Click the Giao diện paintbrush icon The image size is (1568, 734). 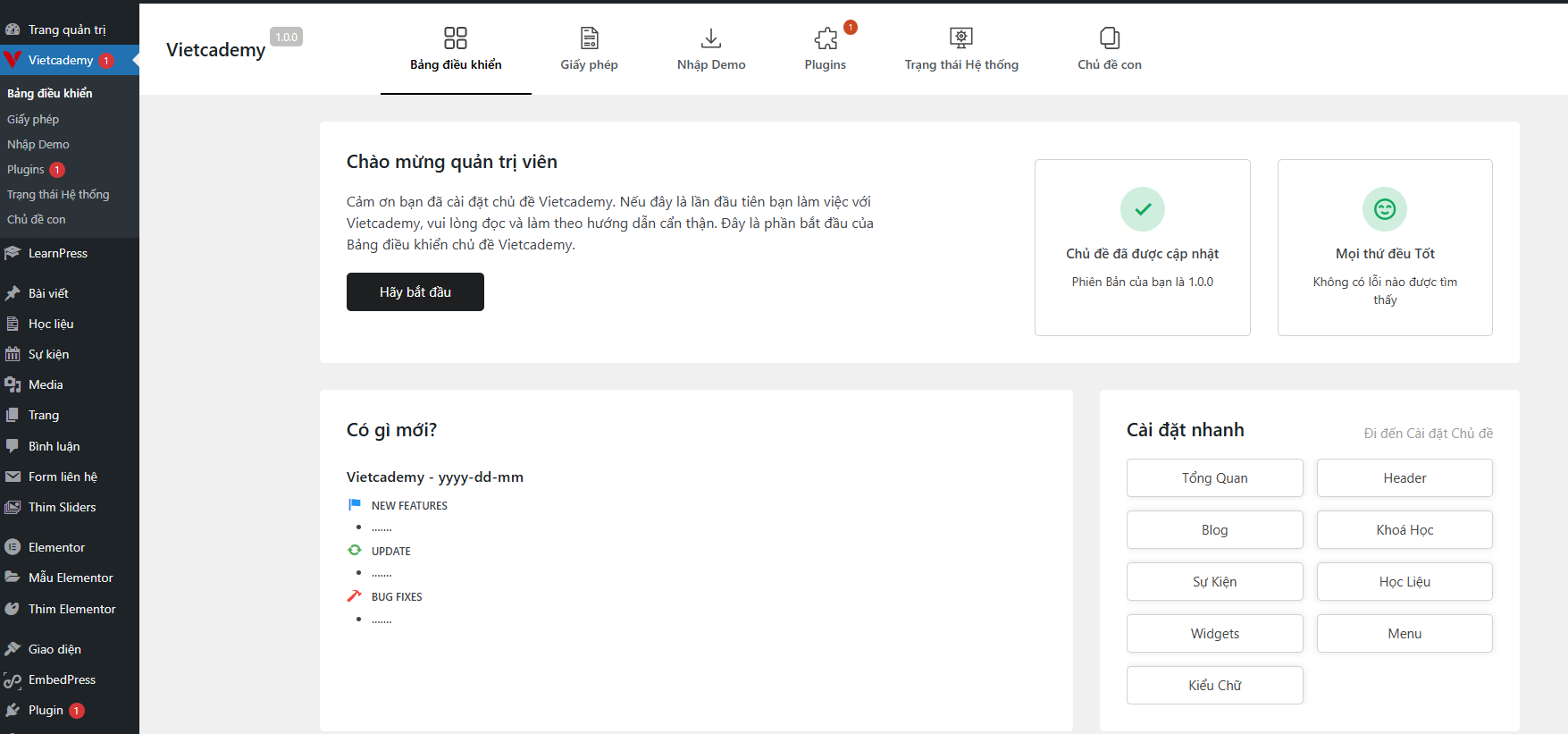[x=13, y=649]
